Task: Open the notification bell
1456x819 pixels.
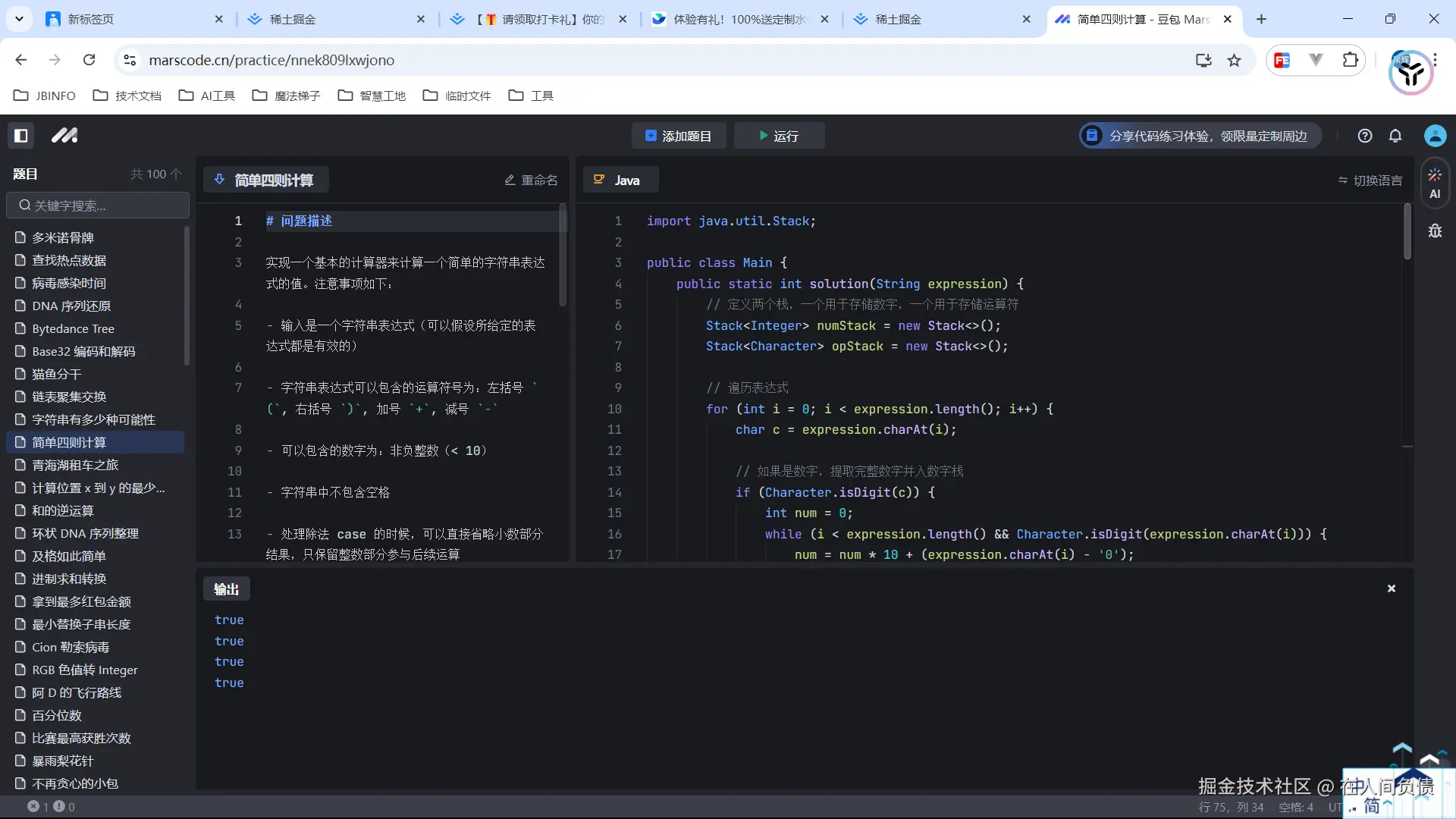Action: (1395, 136)
